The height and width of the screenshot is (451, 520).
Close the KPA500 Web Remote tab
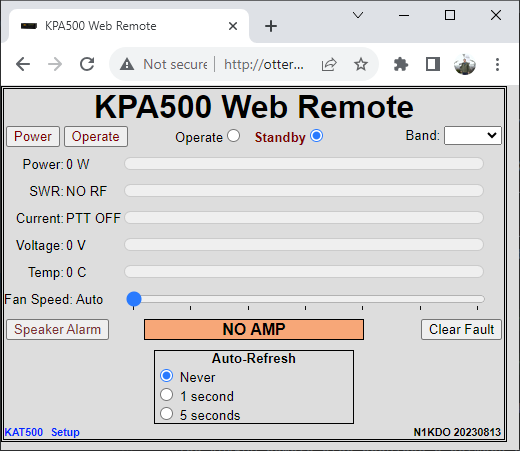pyautogui.click(x=233, y=26)
